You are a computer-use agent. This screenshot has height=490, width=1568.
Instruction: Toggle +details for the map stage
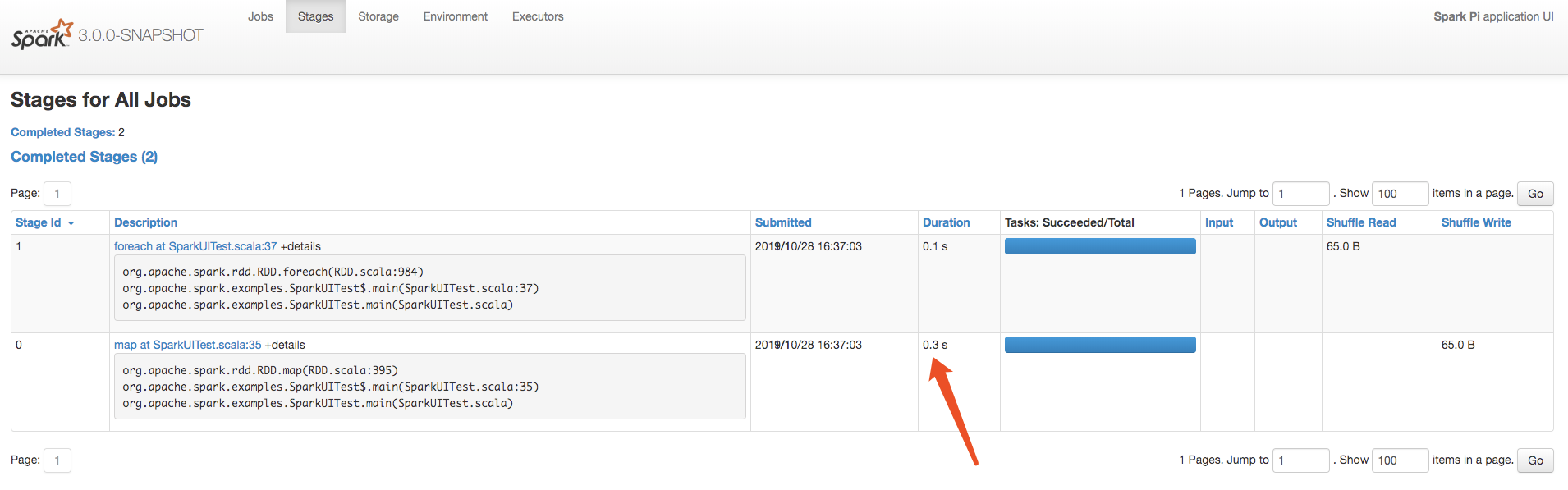[x=285, y=345]
